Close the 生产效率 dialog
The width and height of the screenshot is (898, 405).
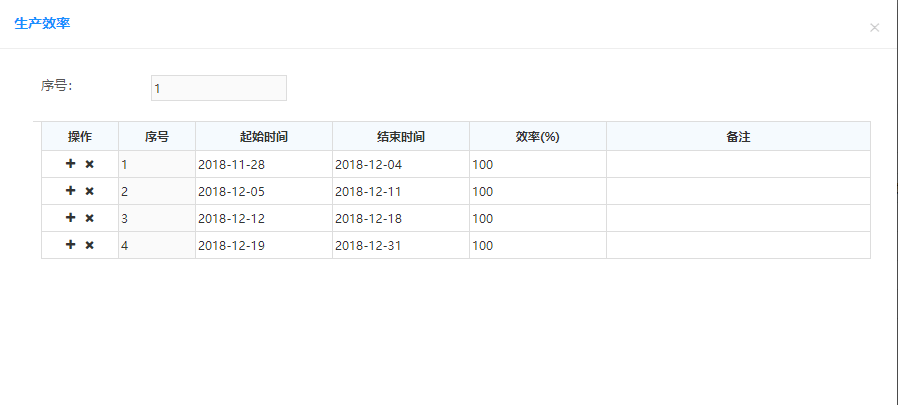coord(874,27)
